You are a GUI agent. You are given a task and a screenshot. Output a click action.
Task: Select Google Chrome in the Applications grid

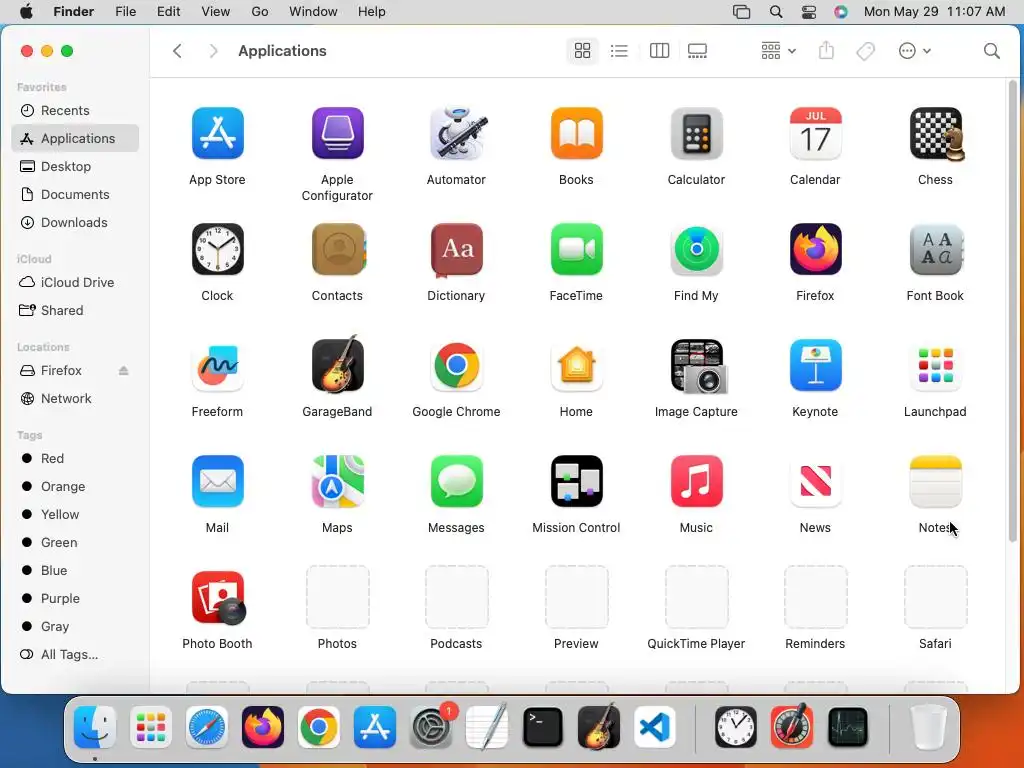click(456, 365)
